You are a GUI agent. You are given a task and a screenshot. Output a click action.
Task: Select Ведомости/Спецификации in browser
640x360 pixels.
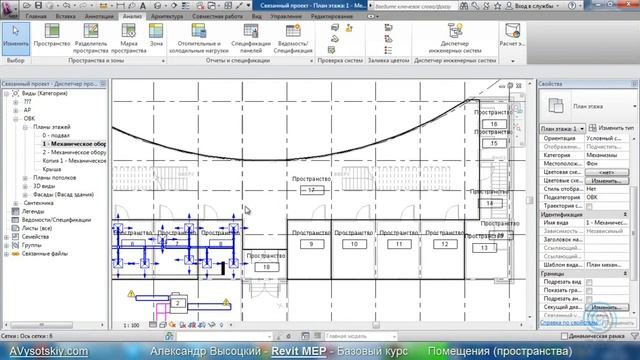pos(57,220)
